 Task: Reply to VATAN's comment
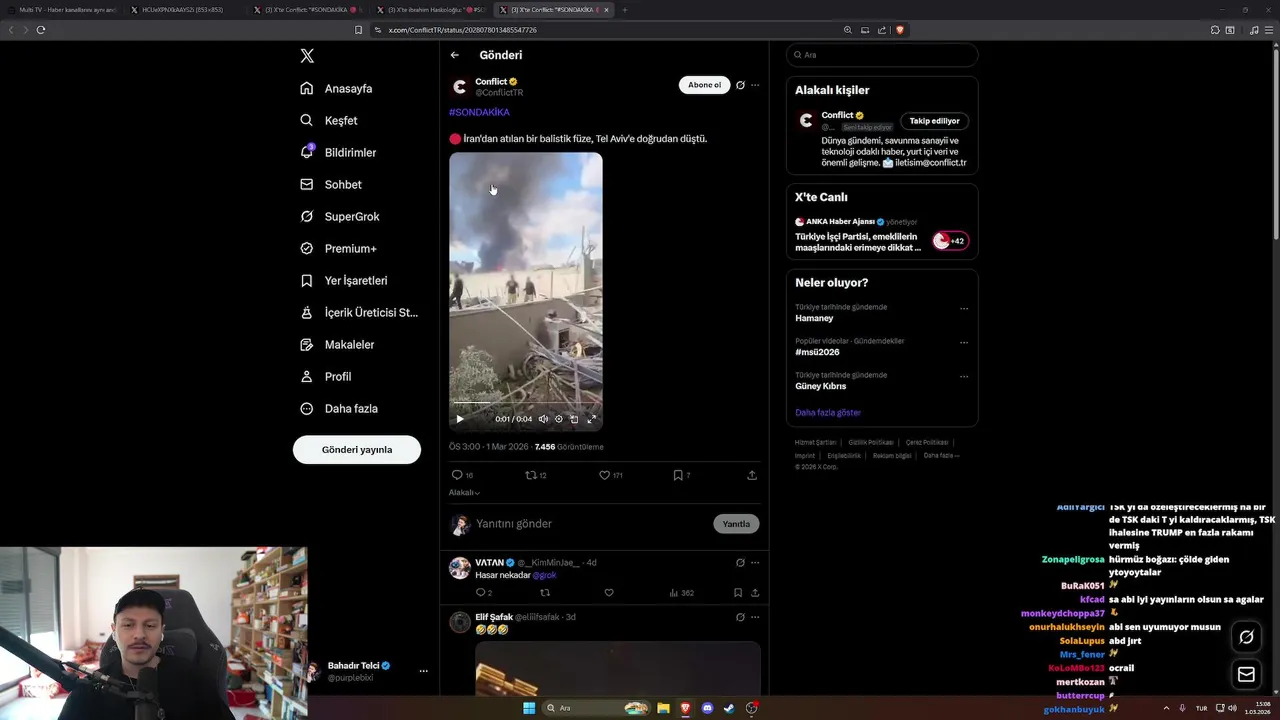483,593
